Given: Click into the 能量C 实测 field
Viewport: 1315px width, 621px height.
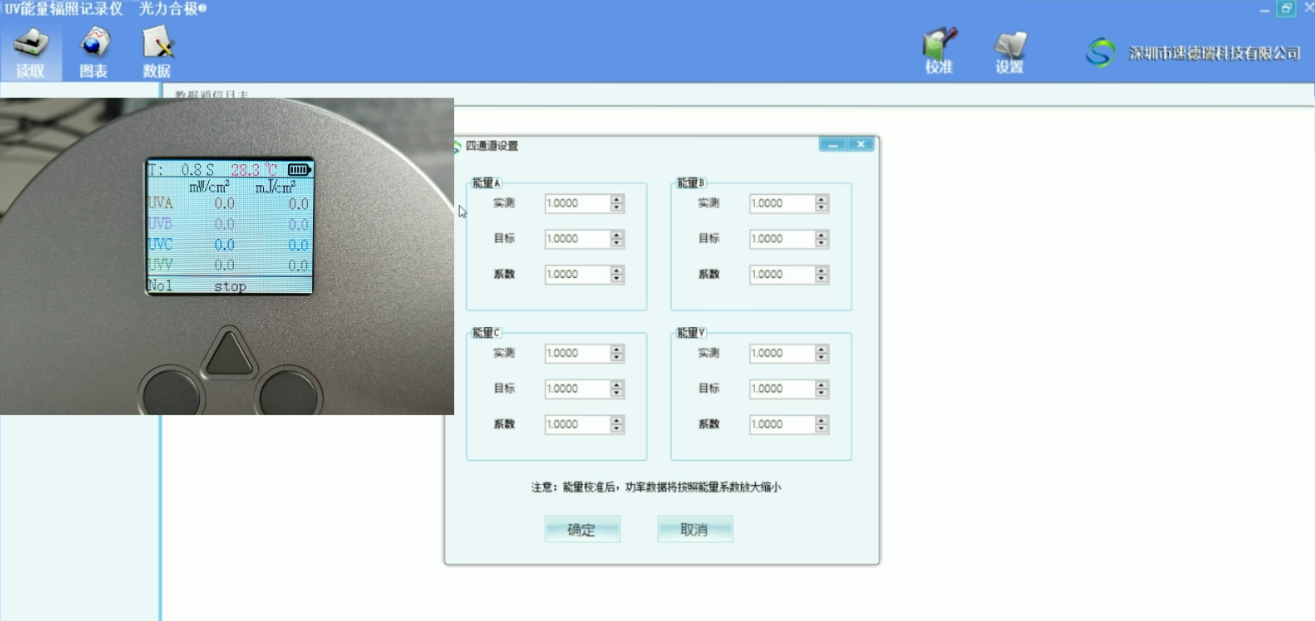Looking at the screenshot, I should coord(577,353).
